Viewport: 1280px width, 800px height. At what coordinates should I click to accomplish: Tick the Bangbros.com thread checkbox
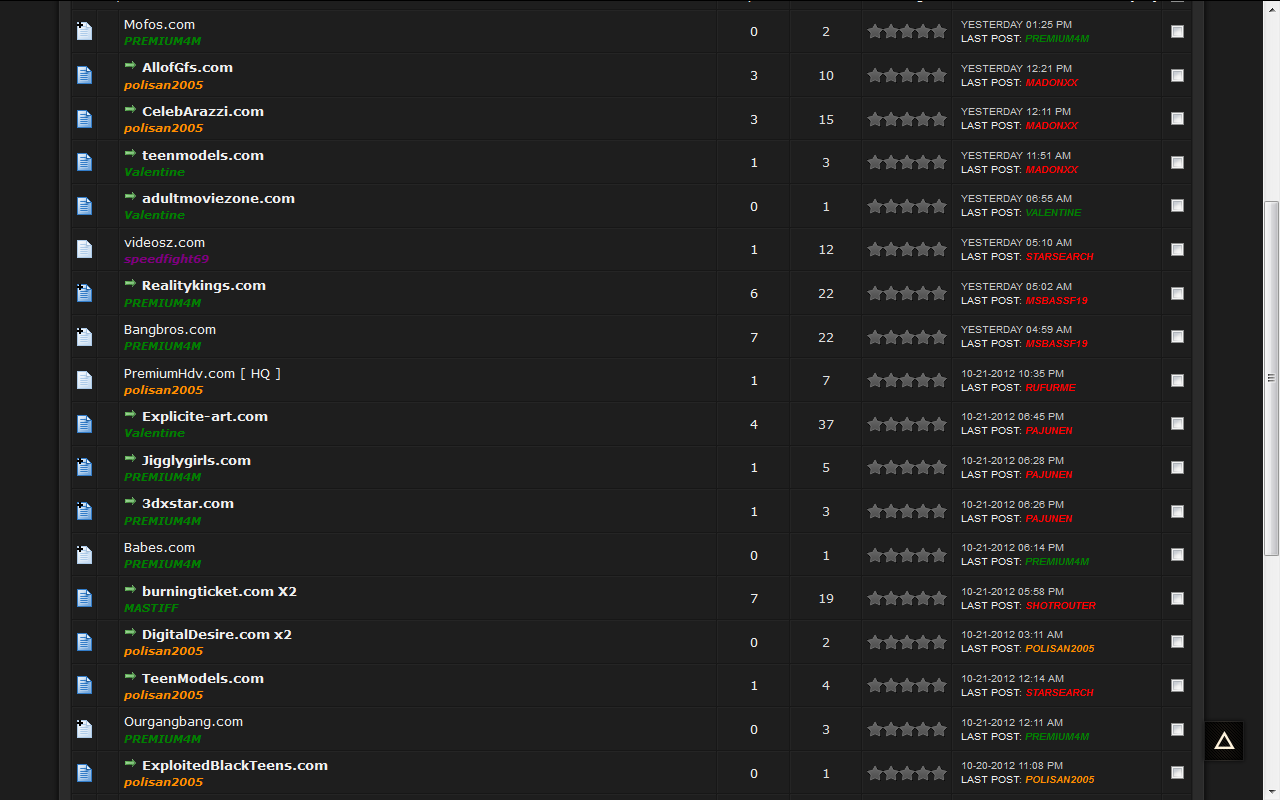click(x=1177, y=337)
